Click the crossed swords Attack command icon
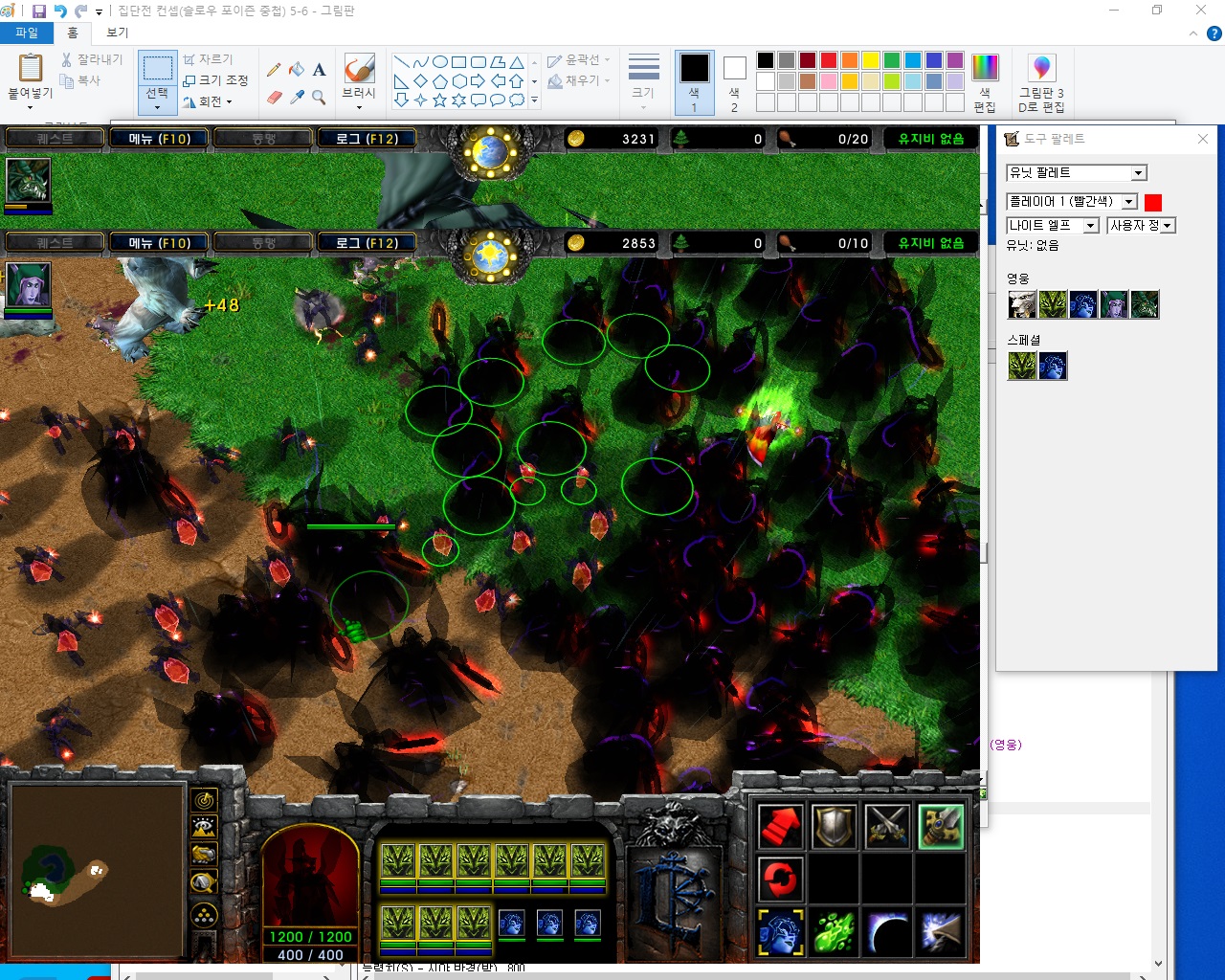 point(887,827)
